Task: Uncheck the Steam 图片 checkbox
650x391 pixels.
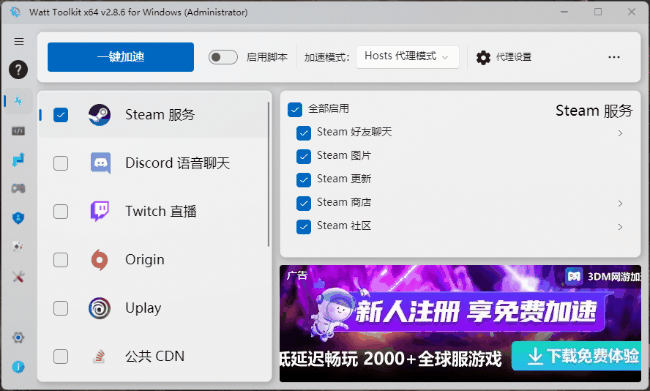Action: tap(304, 156)
